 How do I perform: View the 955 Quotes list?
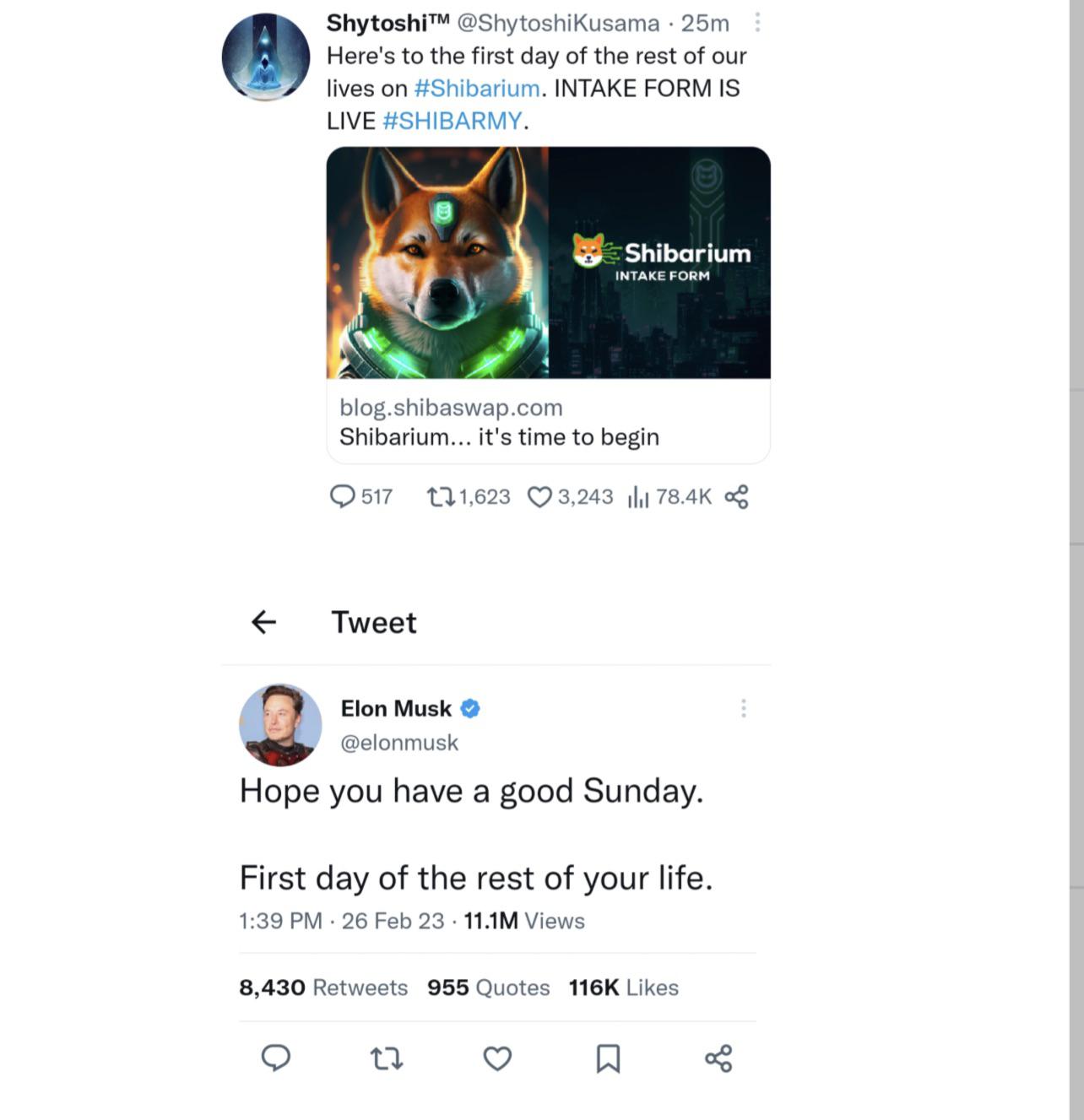pos(489,987)
